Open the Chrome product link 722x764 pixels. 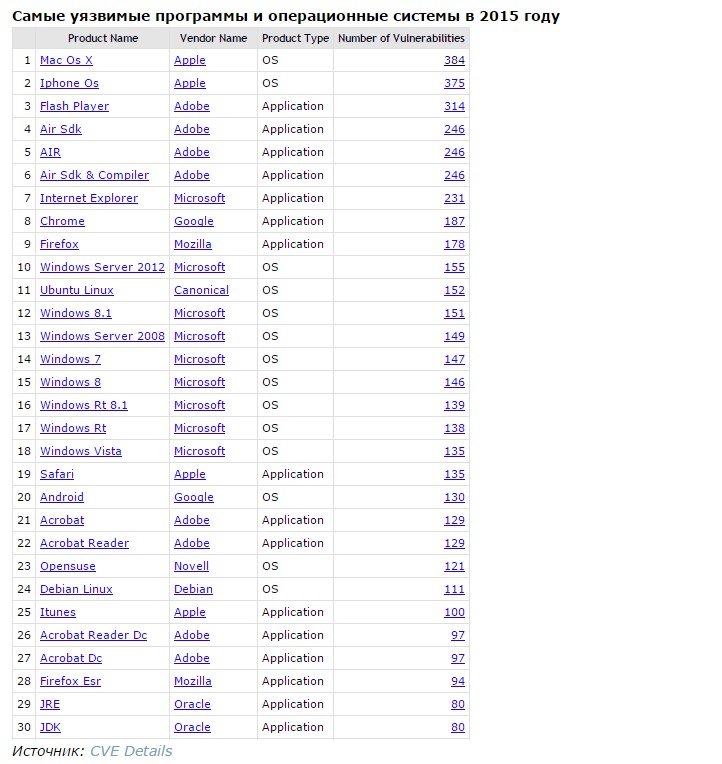[62, 221]
